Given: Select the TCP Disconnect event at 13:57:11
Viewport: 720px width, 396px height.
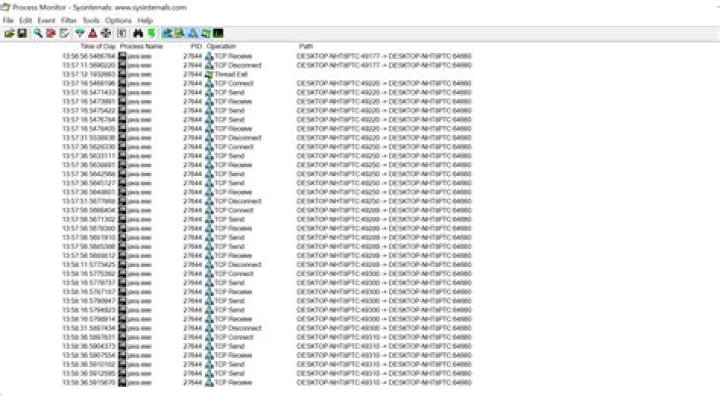Looking at the screenshot, I should [x=267, y=65].
